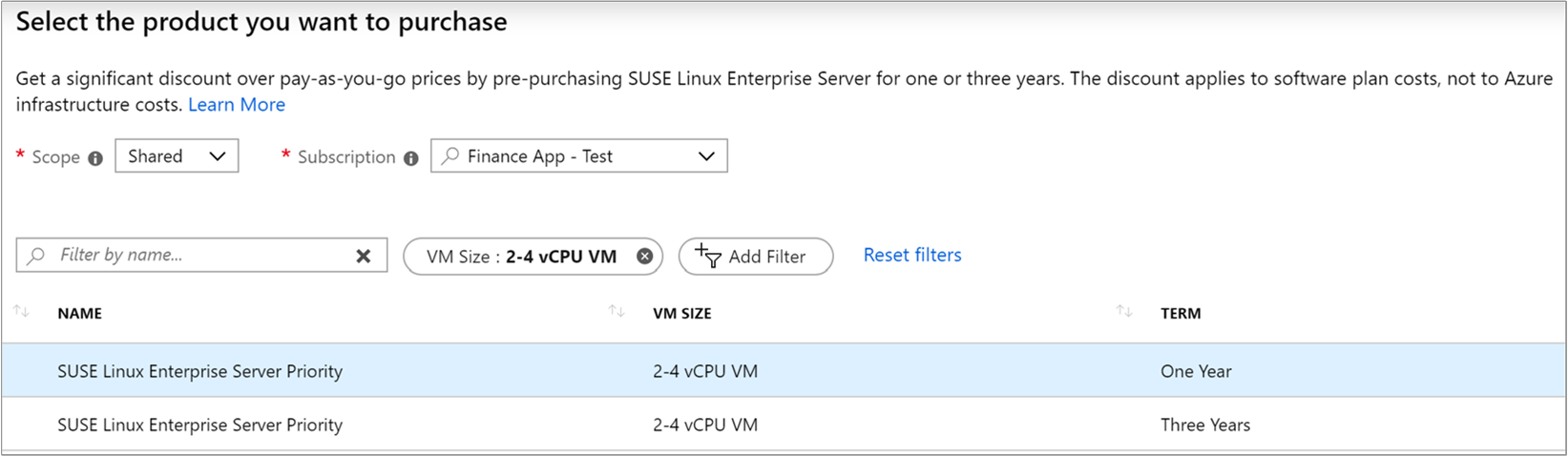The image size is (1568, 456).
Task: Click the VM Size 2-4 vCPU filter pill
Action: [521, 257]
